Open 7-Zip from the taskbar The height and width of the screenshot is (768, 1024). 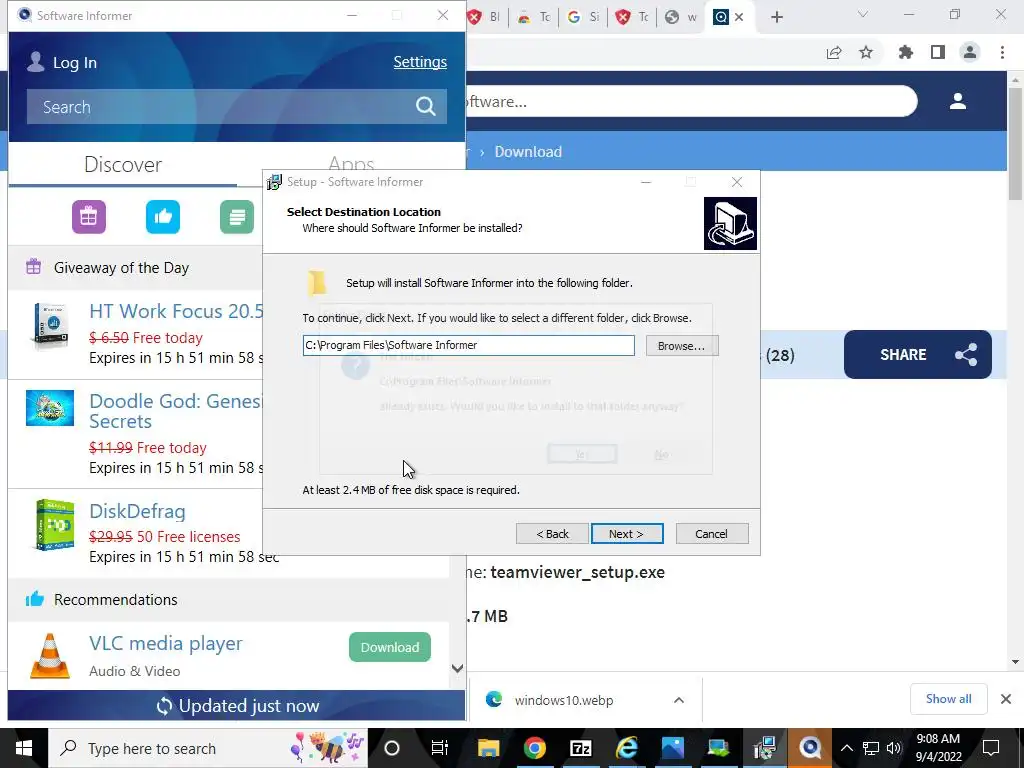(581, 748)
